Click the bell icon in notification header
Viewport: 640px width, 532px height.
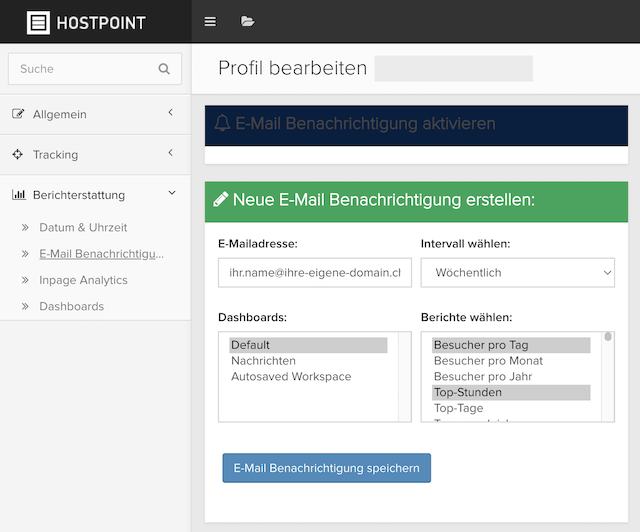(x=222, y=123)
